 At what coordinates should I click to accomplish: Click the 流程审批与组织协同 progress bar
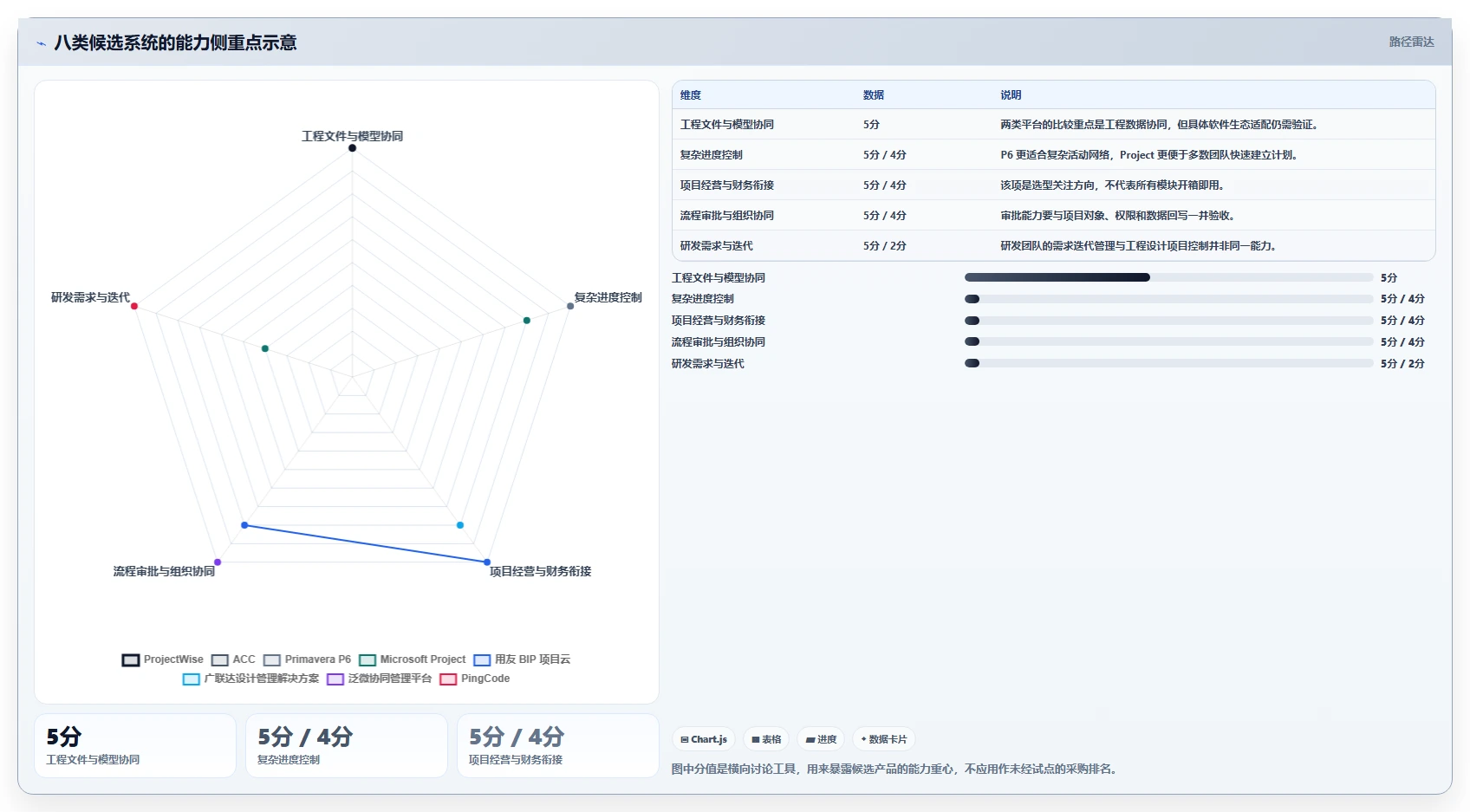coord(1168,342)
